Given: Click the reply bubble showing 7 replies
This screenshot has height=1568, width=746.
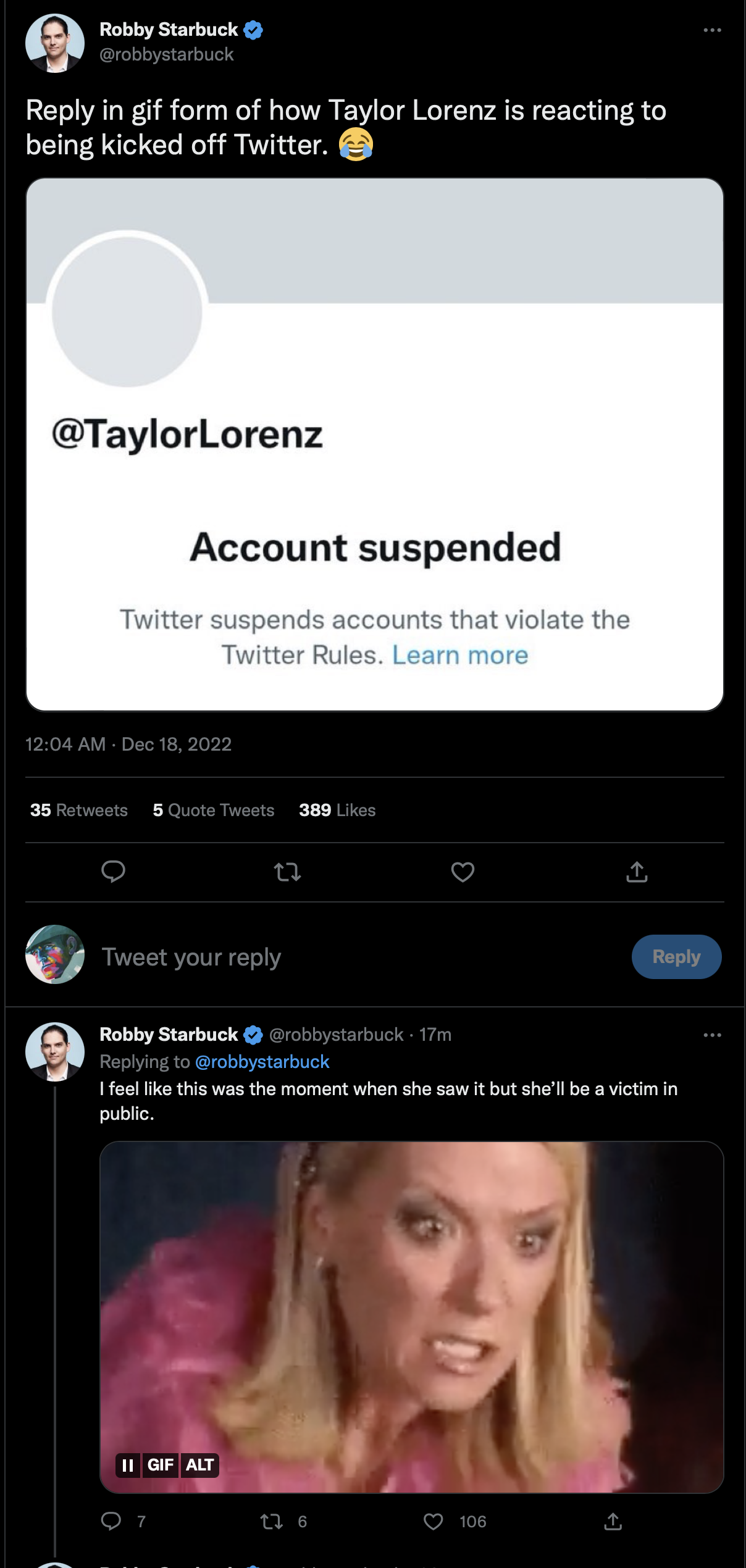Looking at the screenshot, I should pyautogui.click(x=111, y=1522).
